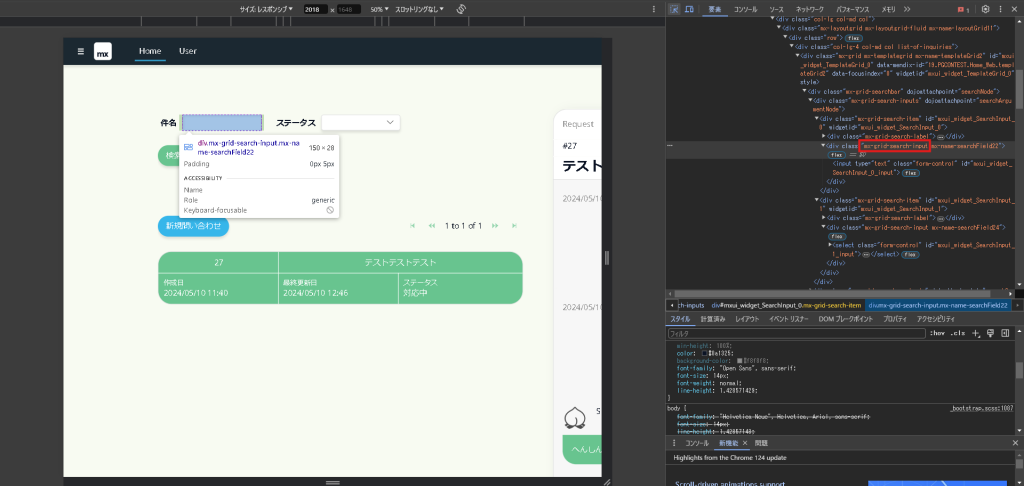Click the mx logo icon

click(103, 52)
